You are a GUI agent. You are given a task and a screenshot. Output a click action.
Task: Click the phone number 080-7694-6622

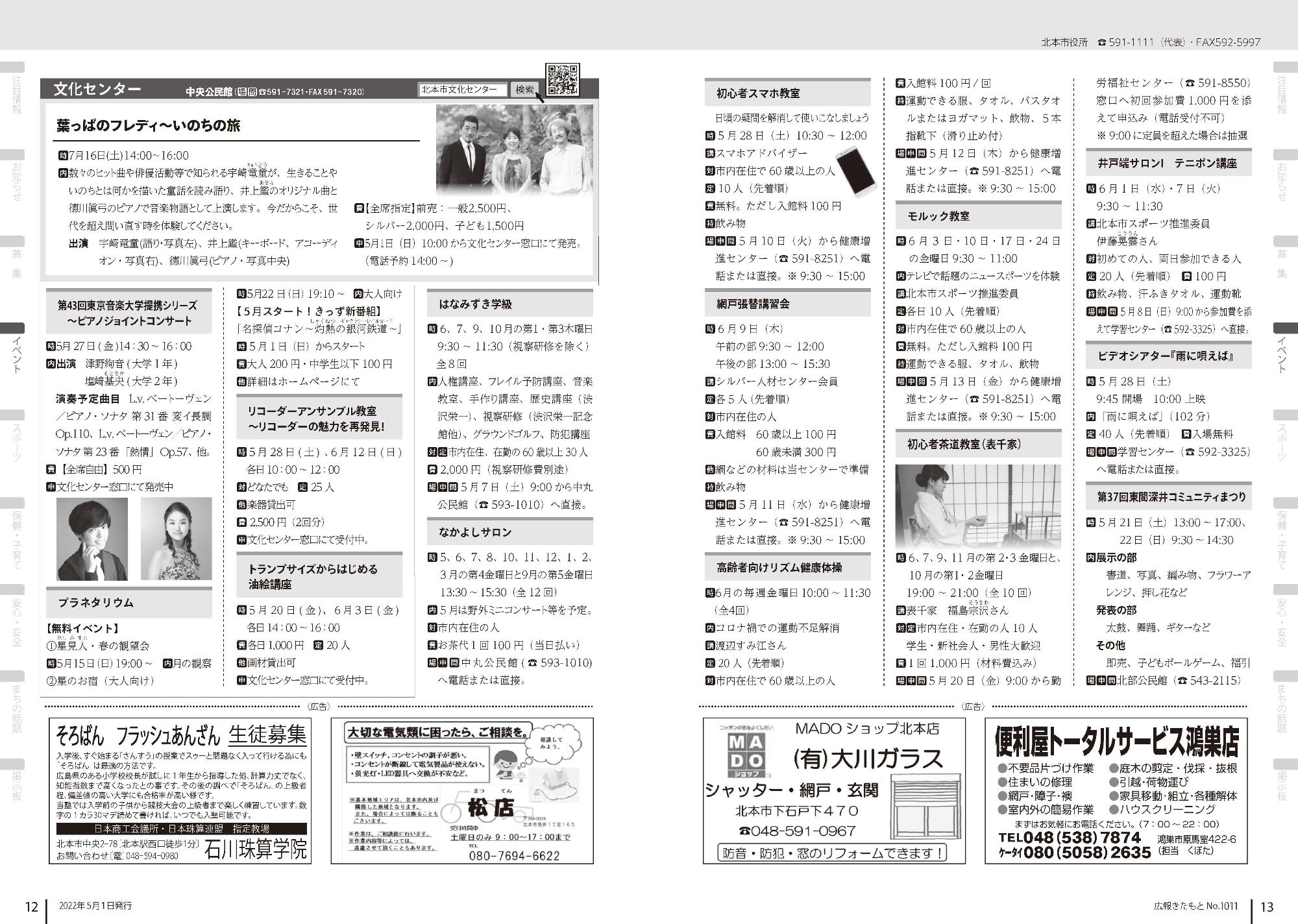pyautogui.click(x=514, y=855)
